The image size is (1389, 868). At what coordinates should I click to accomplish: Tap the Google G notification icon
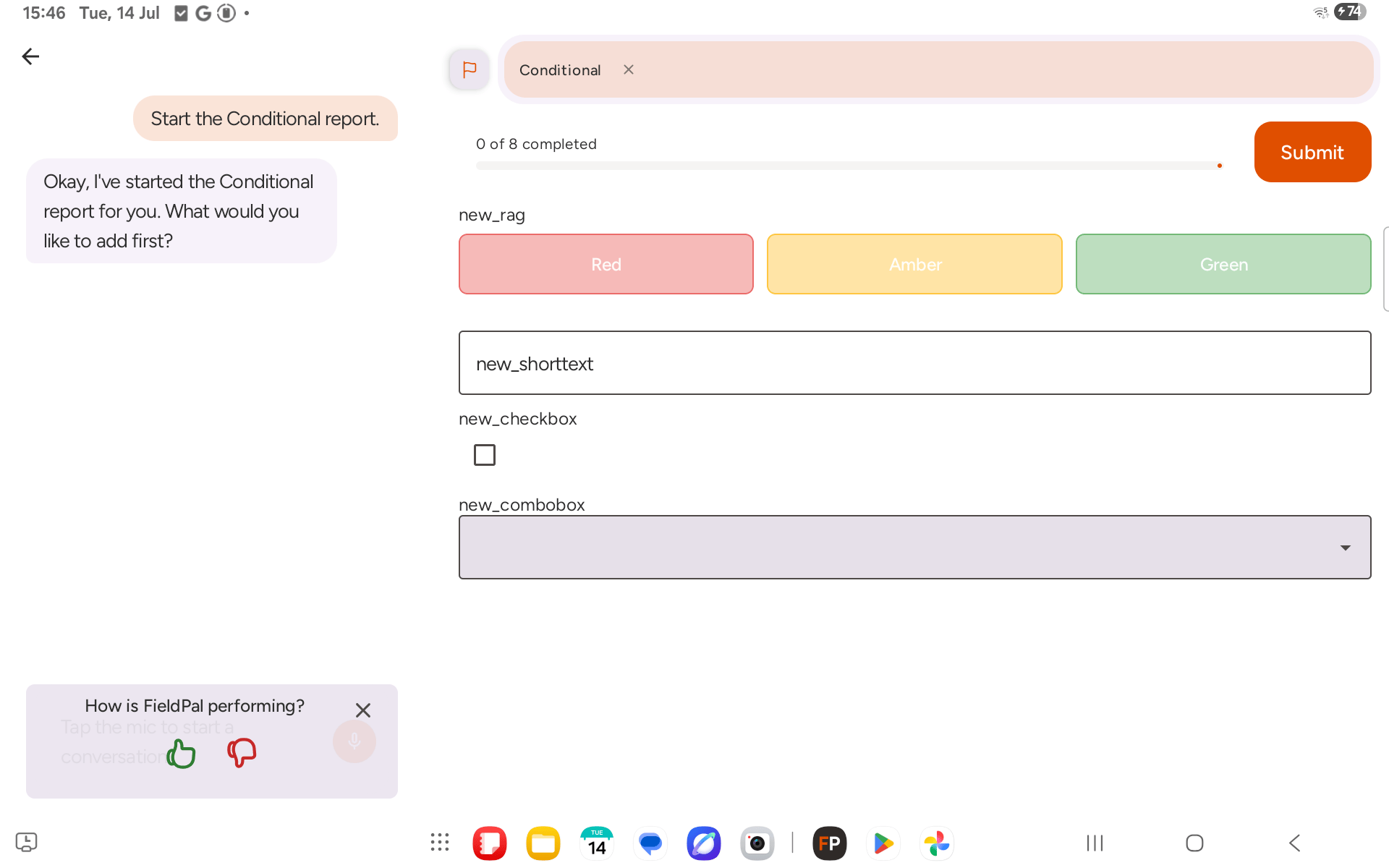[203, 13]
